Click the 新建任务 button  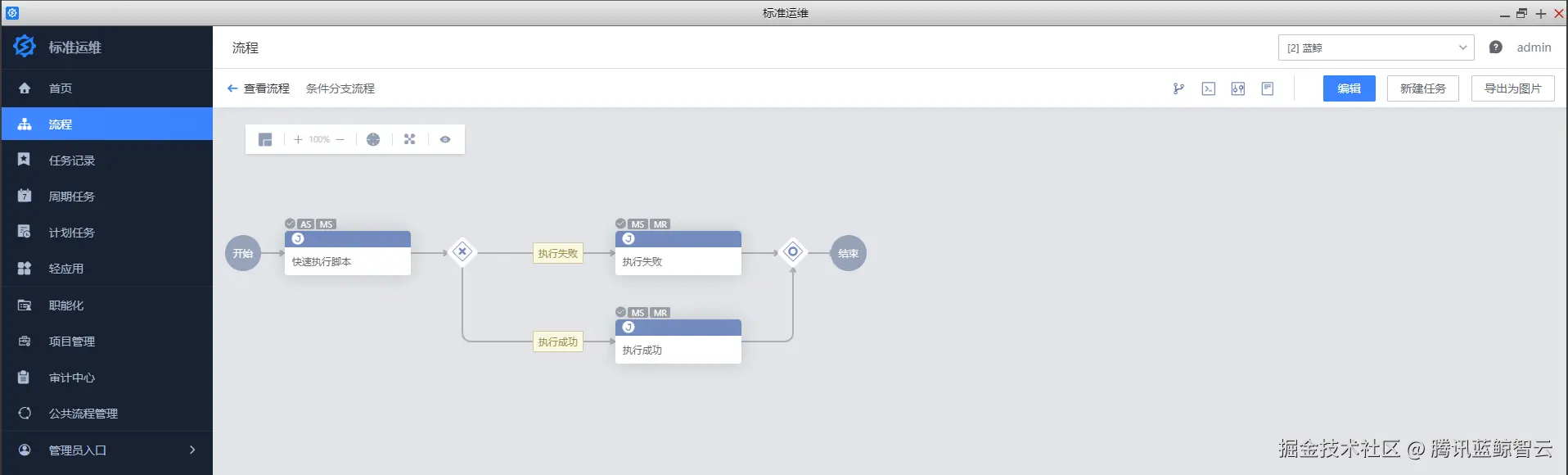coord(1422,88)
